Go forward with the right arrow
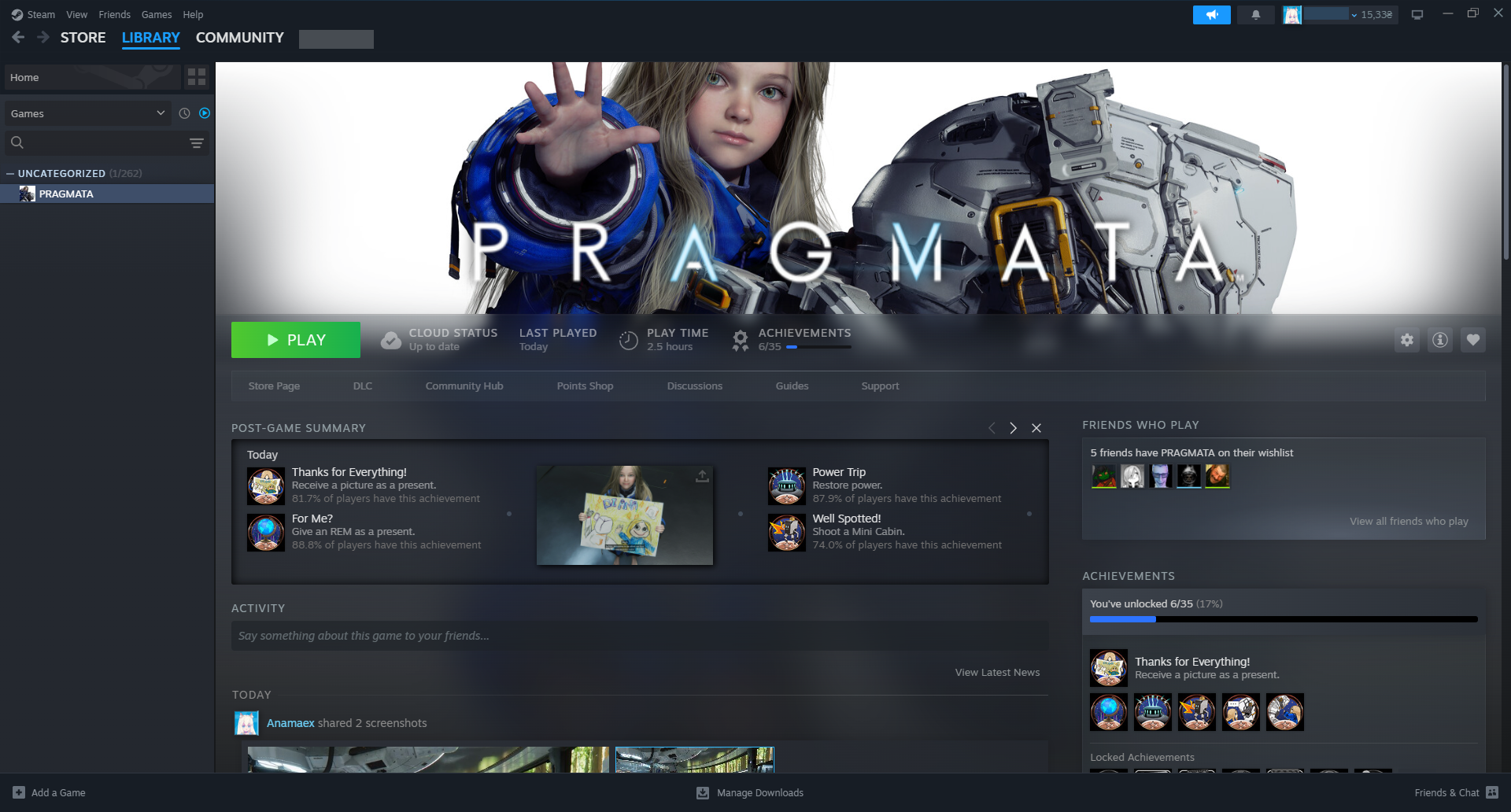 (43, 37)
